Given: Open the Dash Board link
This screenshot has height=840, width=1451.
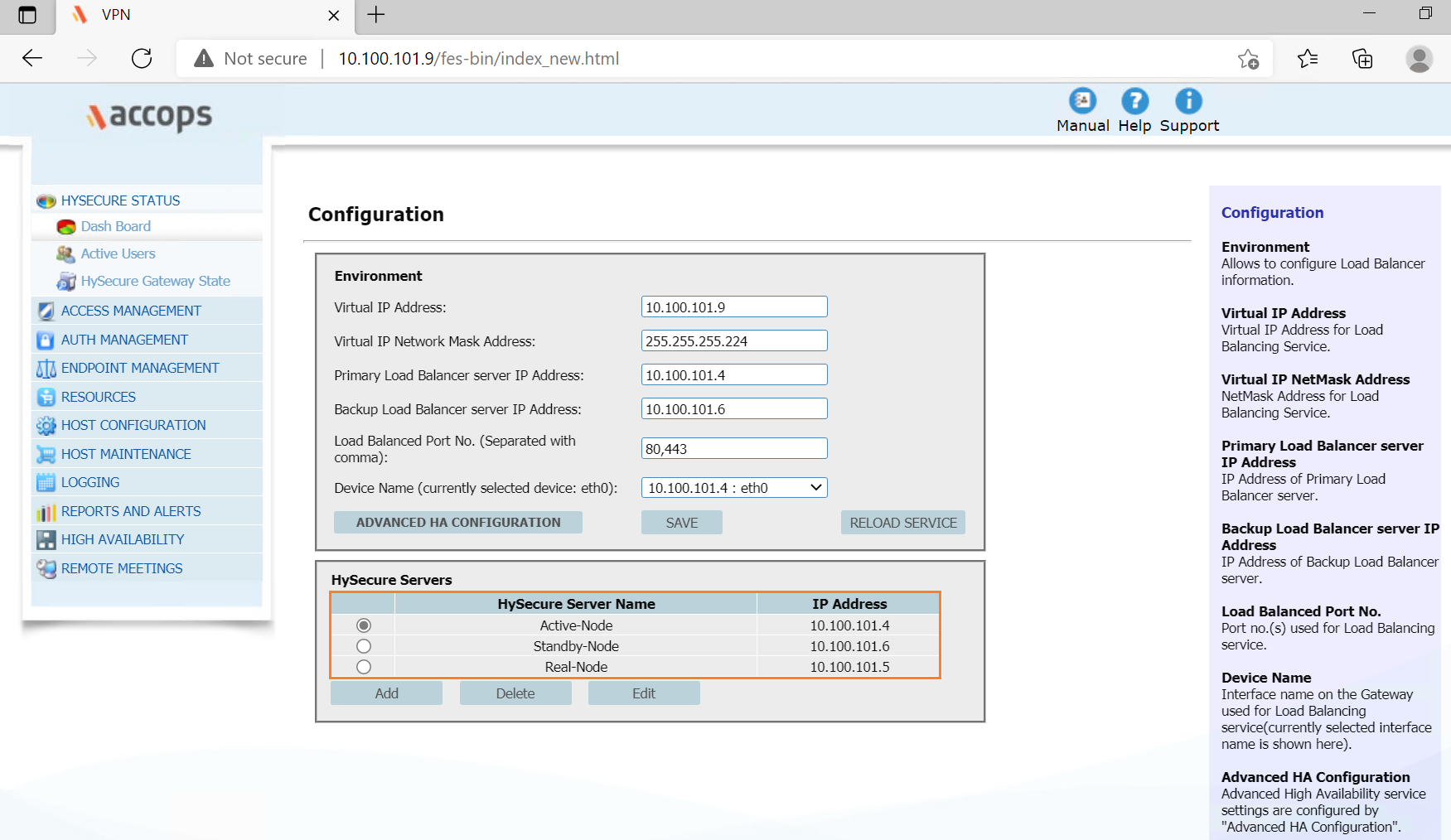Looking at the screenshot, I should click(116, 227).
